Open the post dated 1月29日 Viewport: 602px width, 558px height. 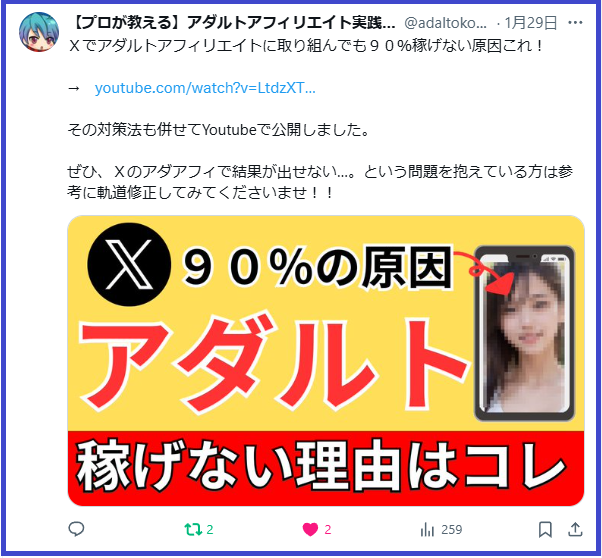[530, 23]
